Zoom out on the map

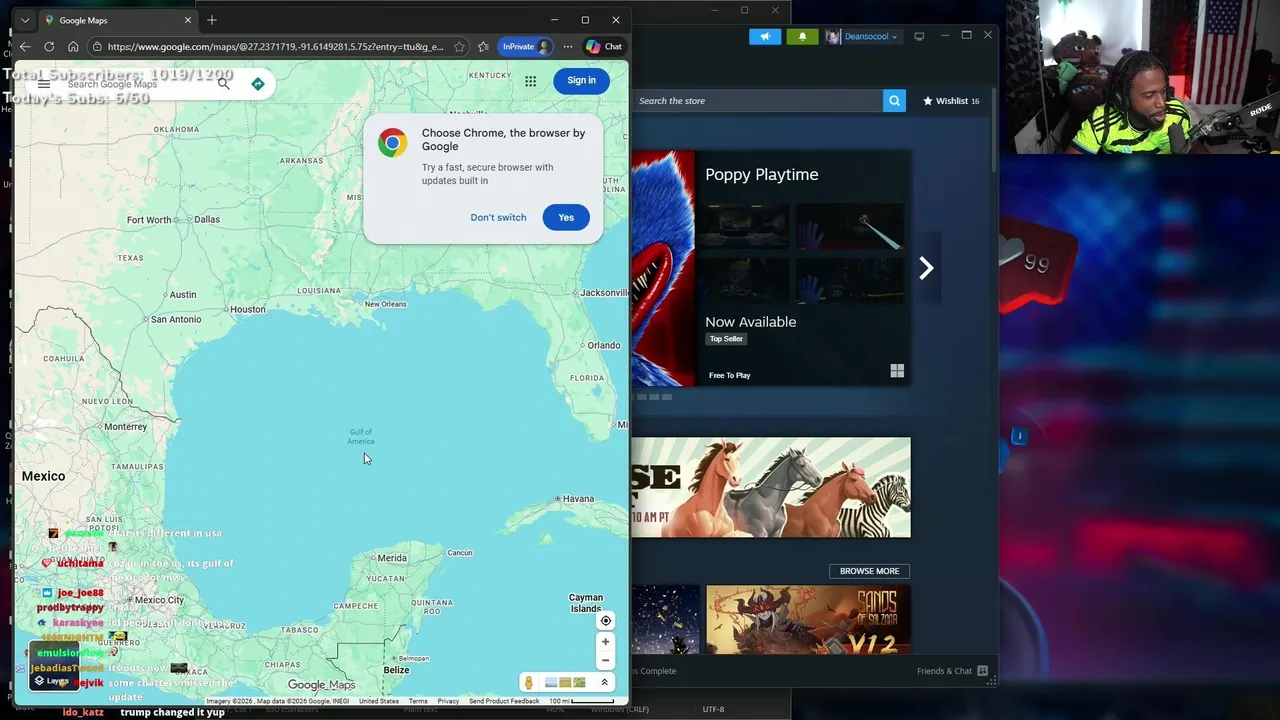pos(605,660)
